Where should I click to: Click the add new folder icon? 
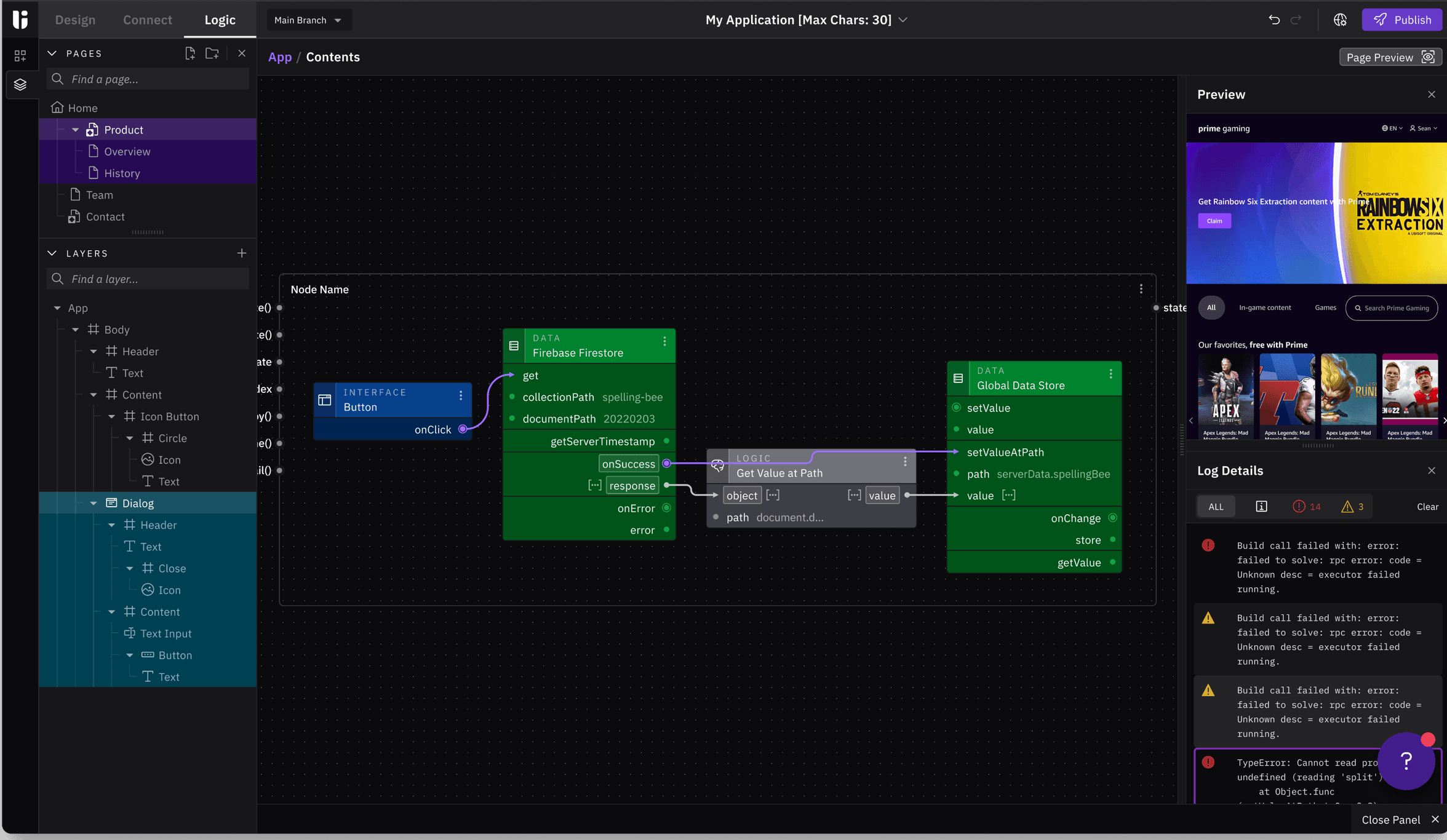(x=212, y=53)
